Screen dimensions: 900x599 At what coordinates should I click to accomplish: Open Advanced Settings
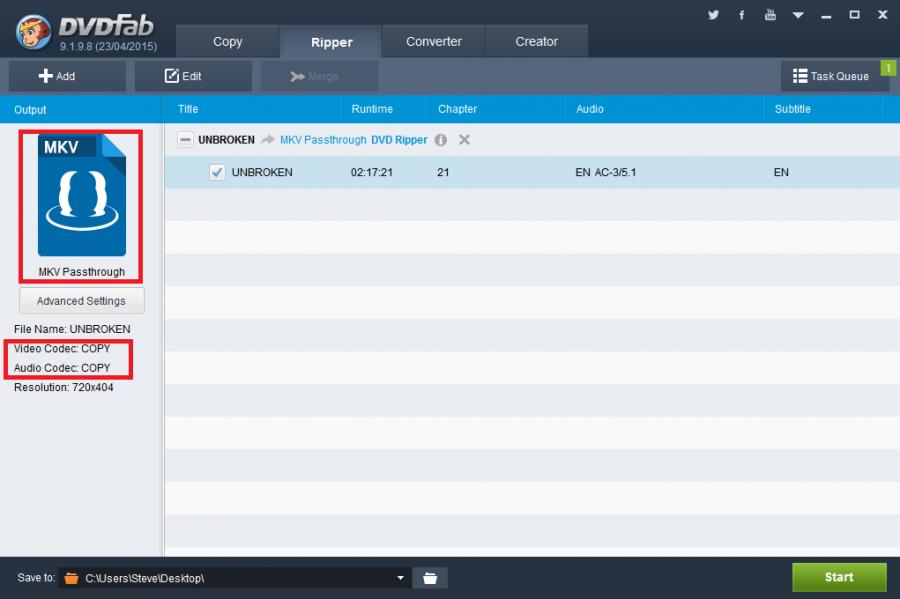81,301
